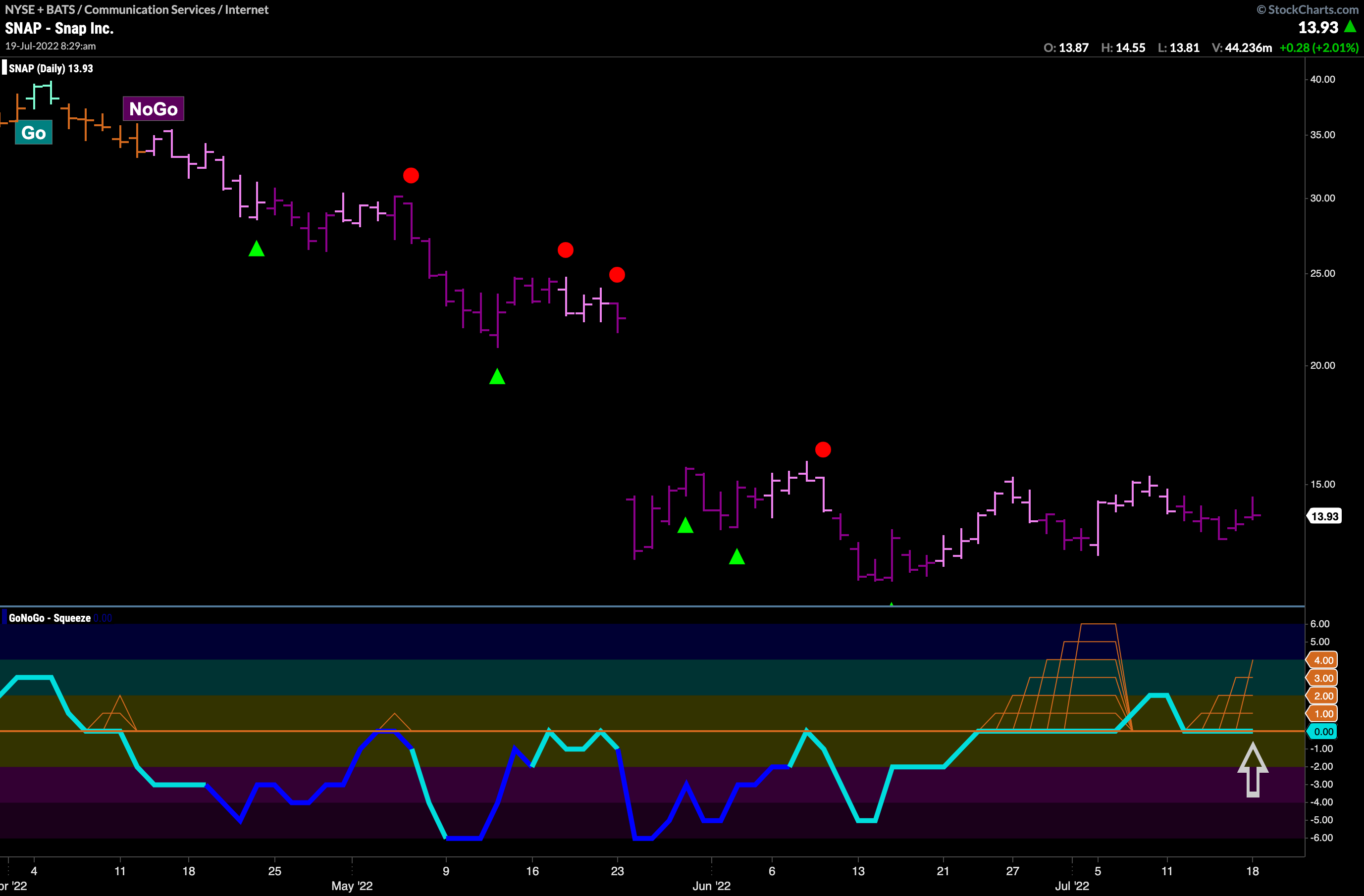This screenshot has width=1364, height=896.
Task: Click the 40.00 price axis label
Action: pos(1322,79)
